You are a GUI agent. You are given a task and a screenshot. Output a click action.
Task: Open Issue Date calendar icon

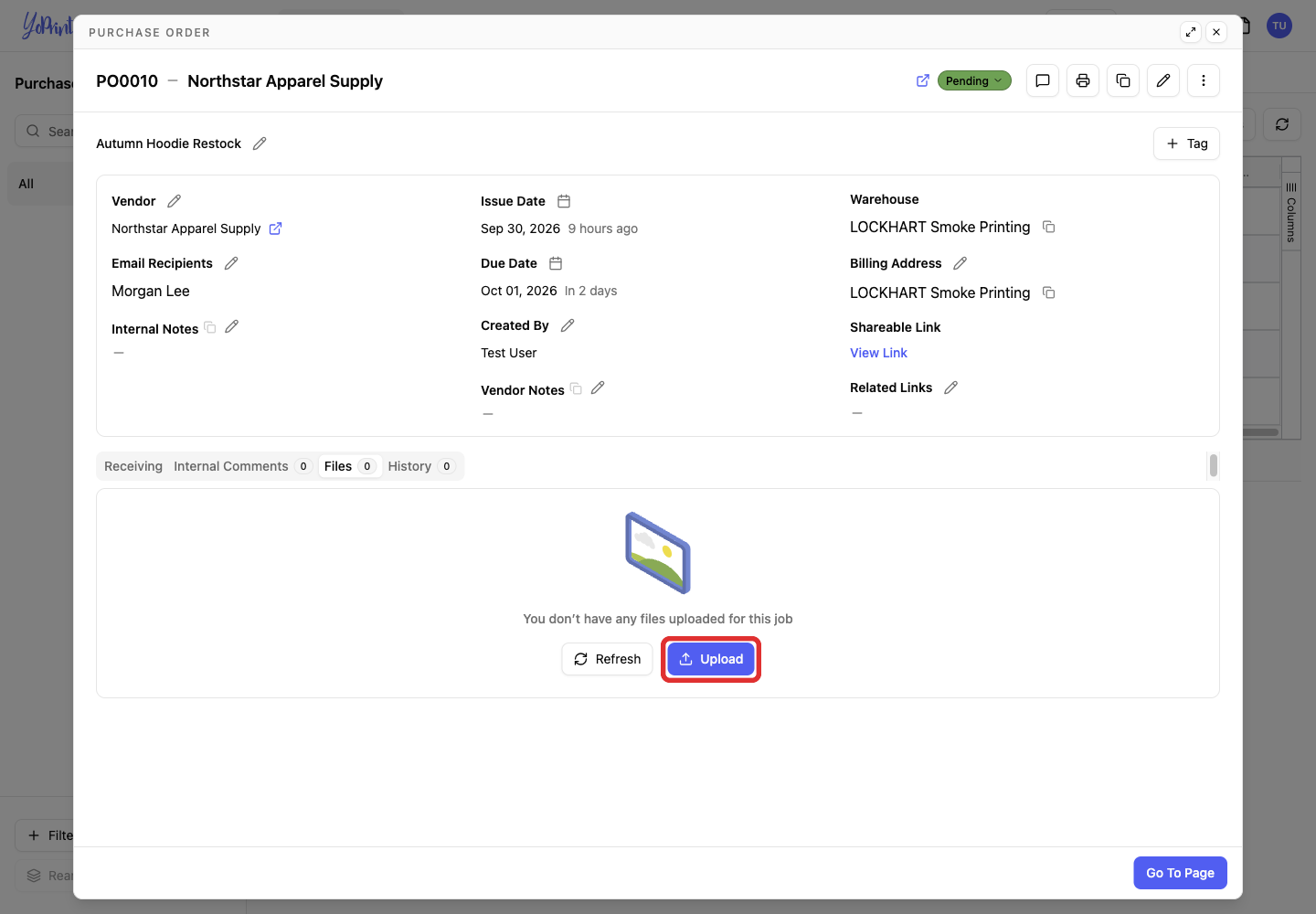(x=564, y=201)
